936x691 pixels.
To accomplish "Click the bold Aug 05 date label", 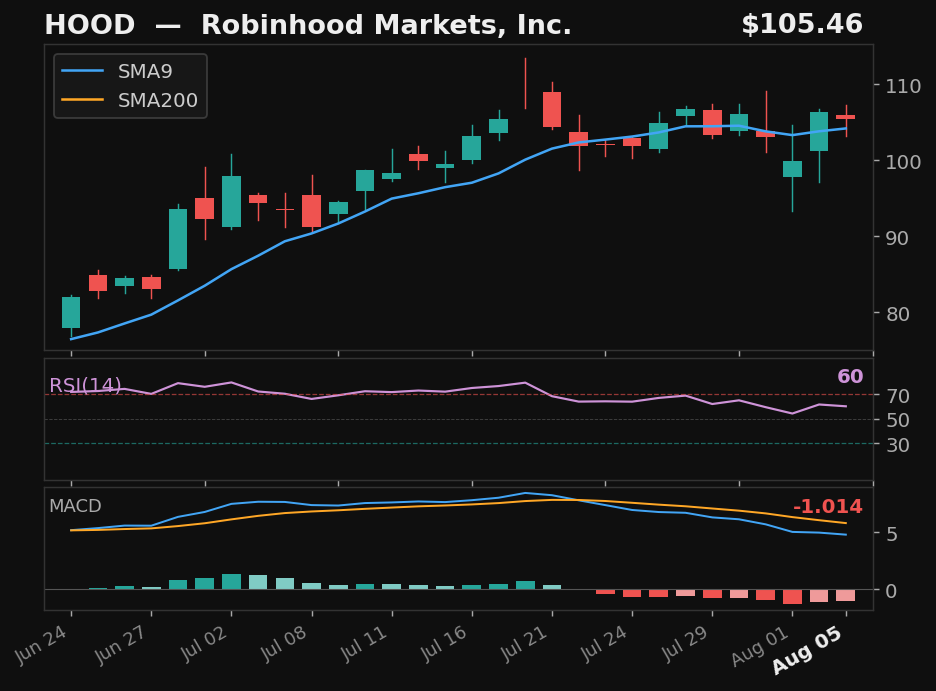I will [807, 650].
